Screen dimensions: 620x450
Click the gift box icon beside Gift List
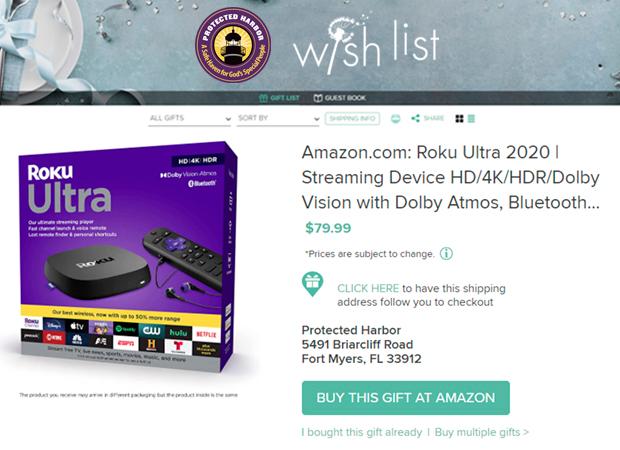[263, 98]
